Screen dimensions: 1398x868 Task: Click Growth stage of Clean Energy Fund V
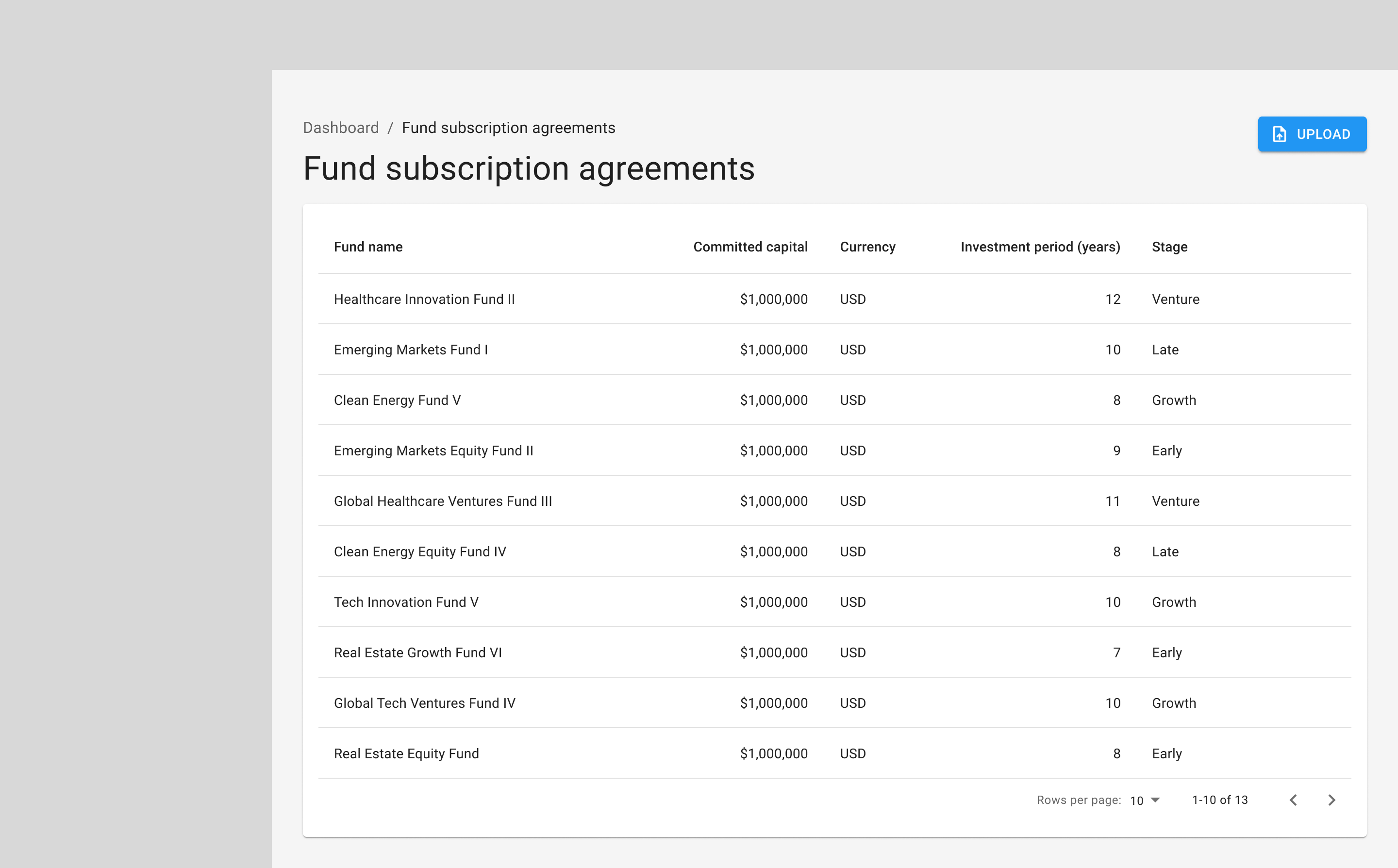(1174, 400)
